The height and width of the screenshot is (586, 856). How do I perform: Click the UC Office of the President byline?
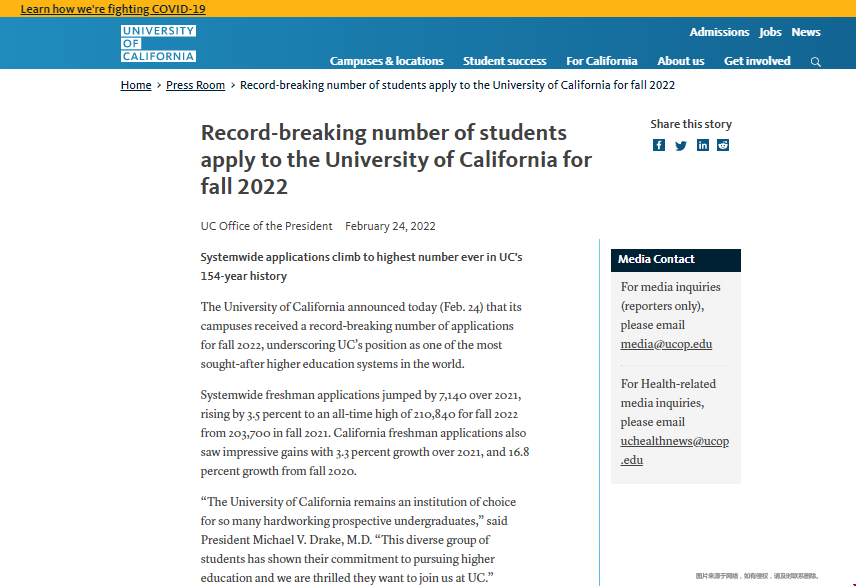266,226
